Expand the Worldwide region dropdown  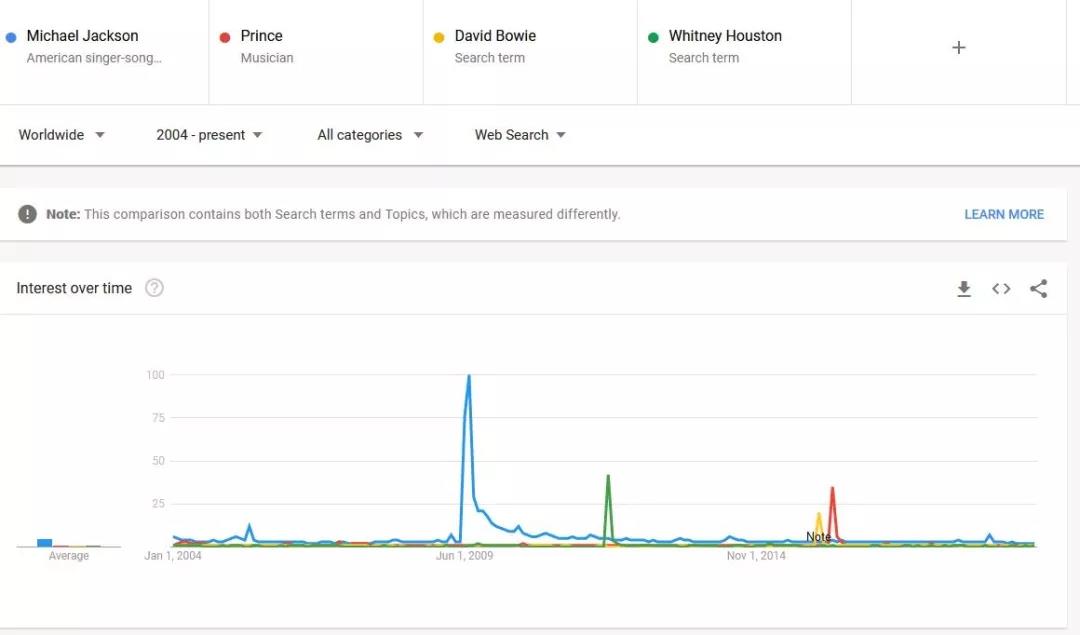tap(61, 135)
